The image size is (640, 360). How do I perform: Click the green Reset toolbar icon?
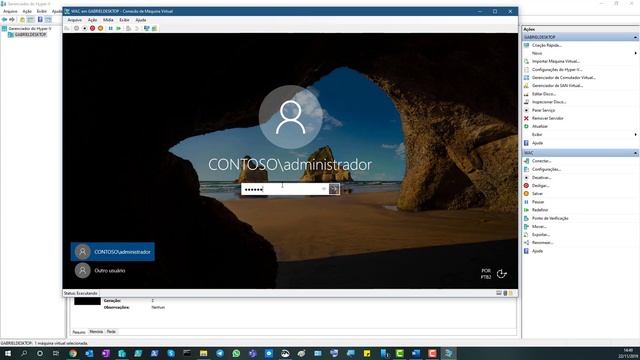[119, 29]
